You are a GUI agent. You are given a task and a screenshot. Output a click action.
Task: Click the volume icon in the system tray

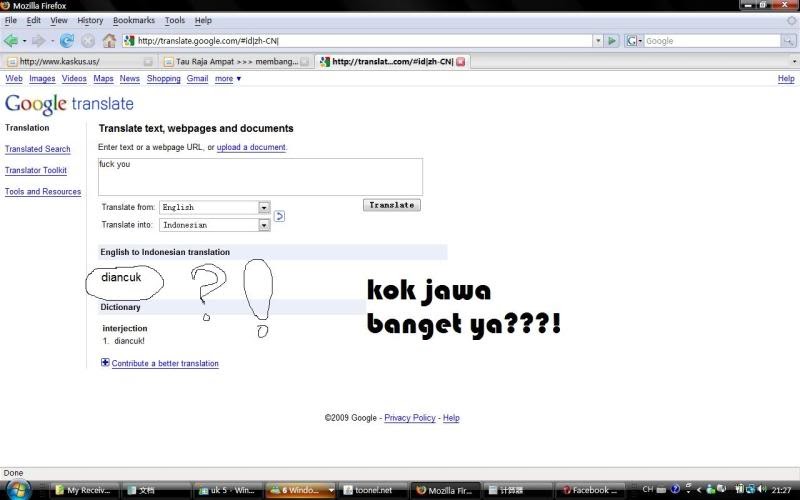(762, 489)
